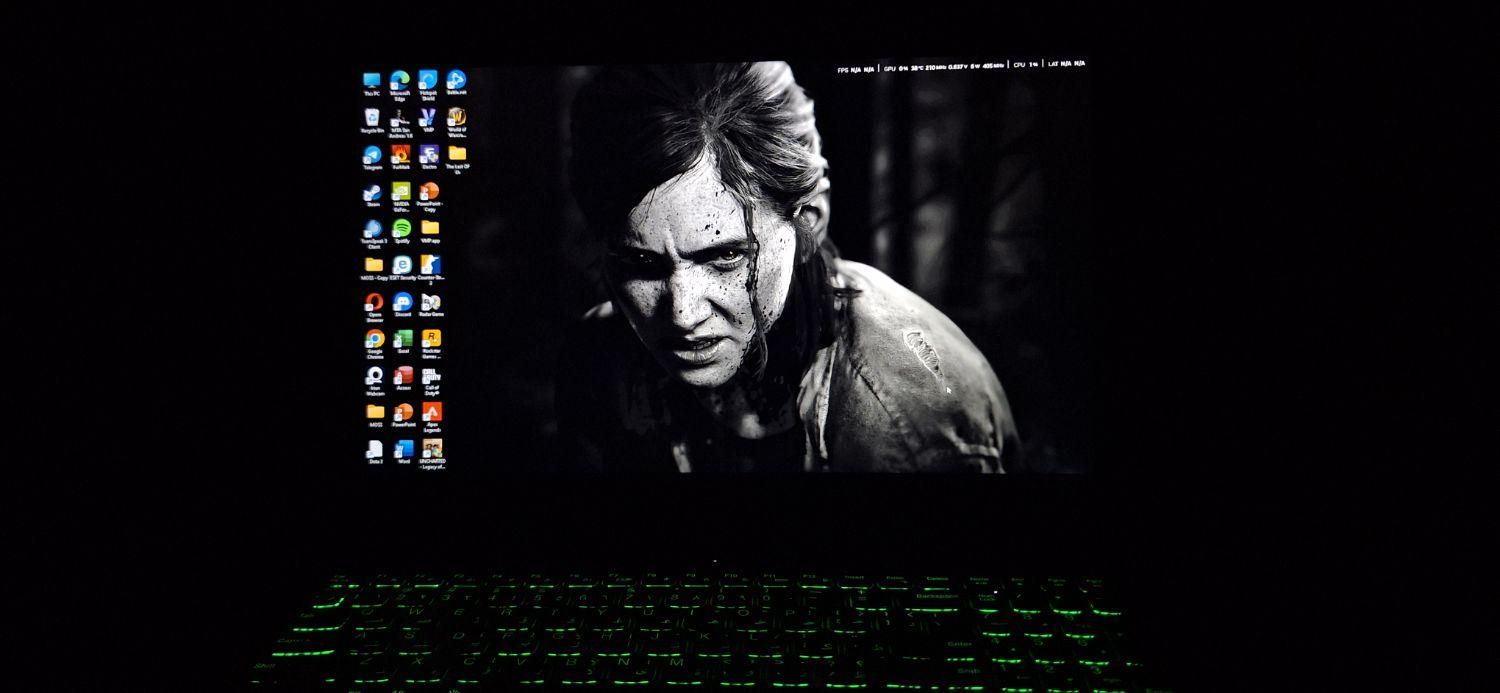1500x693 pixels.
Task: Click the CPU usage readout in the overlay
Action: [1026, 65]
